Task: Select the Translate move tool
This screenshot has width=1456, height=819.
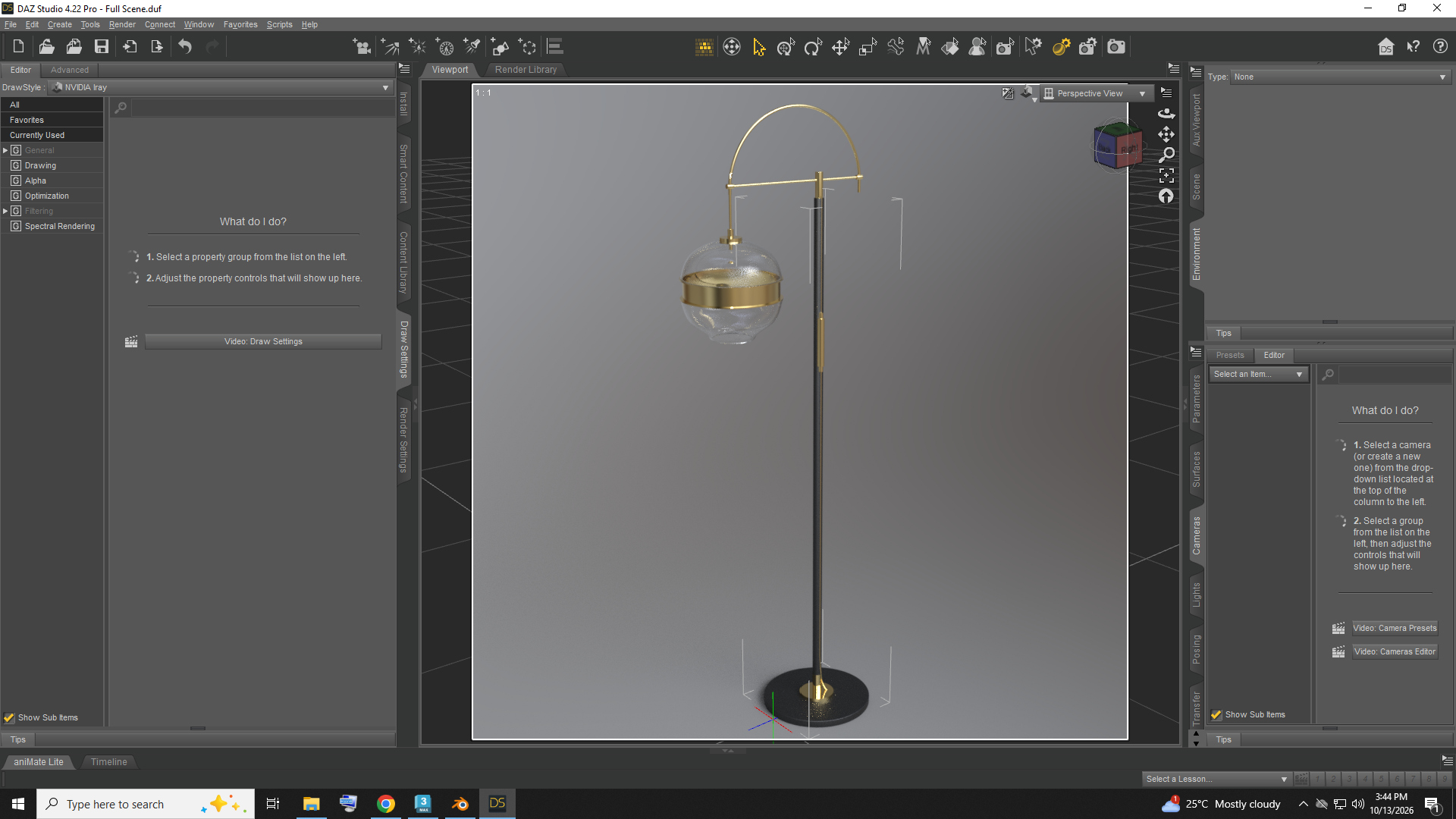Action: 840,47
